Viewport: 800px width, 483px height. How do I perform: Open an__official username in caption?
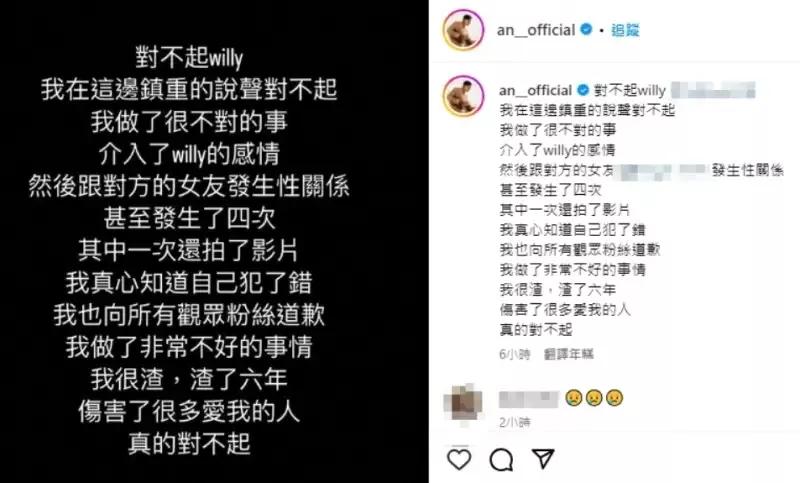pyautogui.click(x=536, y=90)
